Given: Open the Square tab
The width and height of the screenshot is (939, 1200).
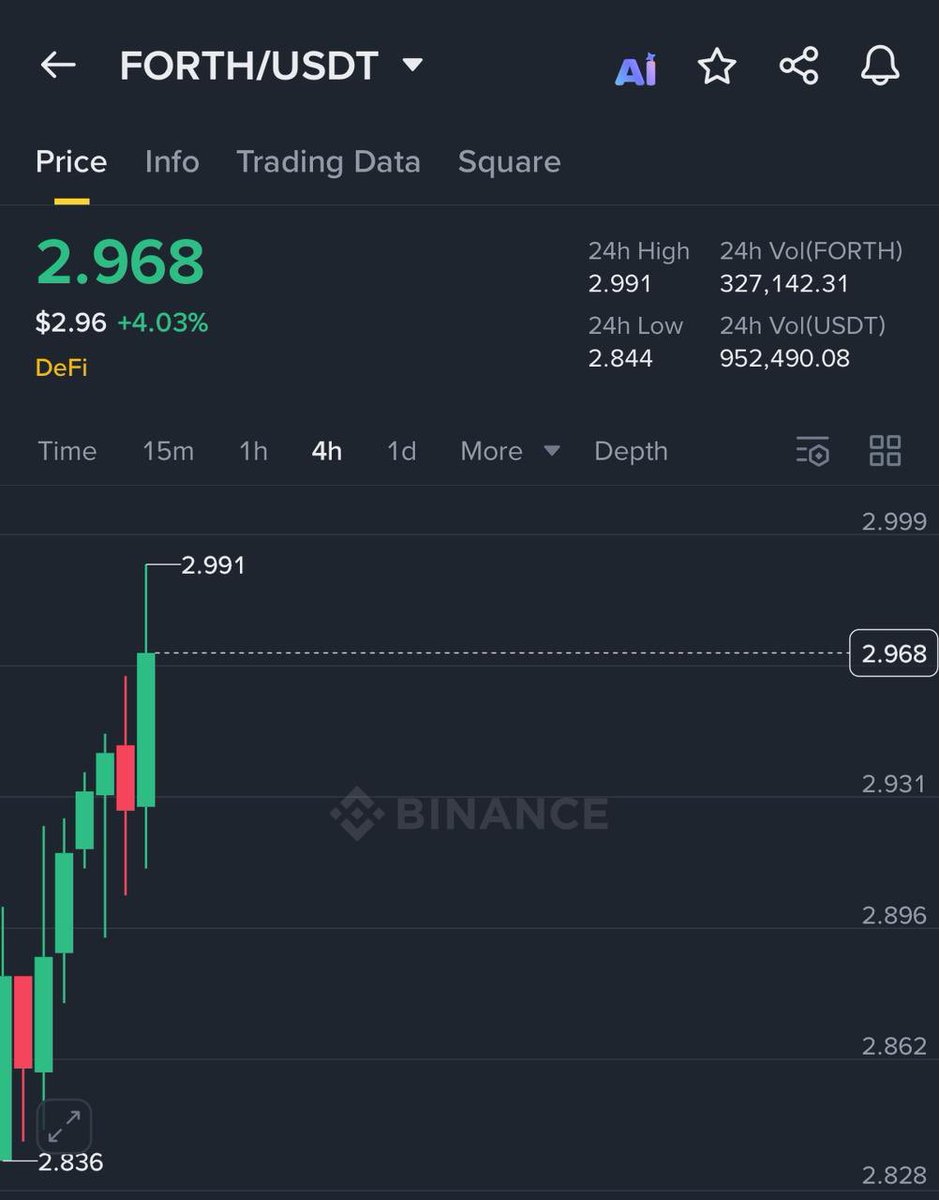Looking at the screenshot, I should point(509,162).
